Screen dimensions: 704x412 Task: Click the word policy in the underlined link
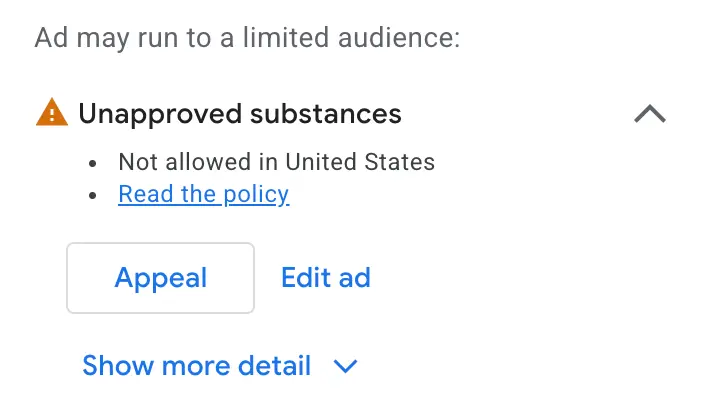[256, 195]
